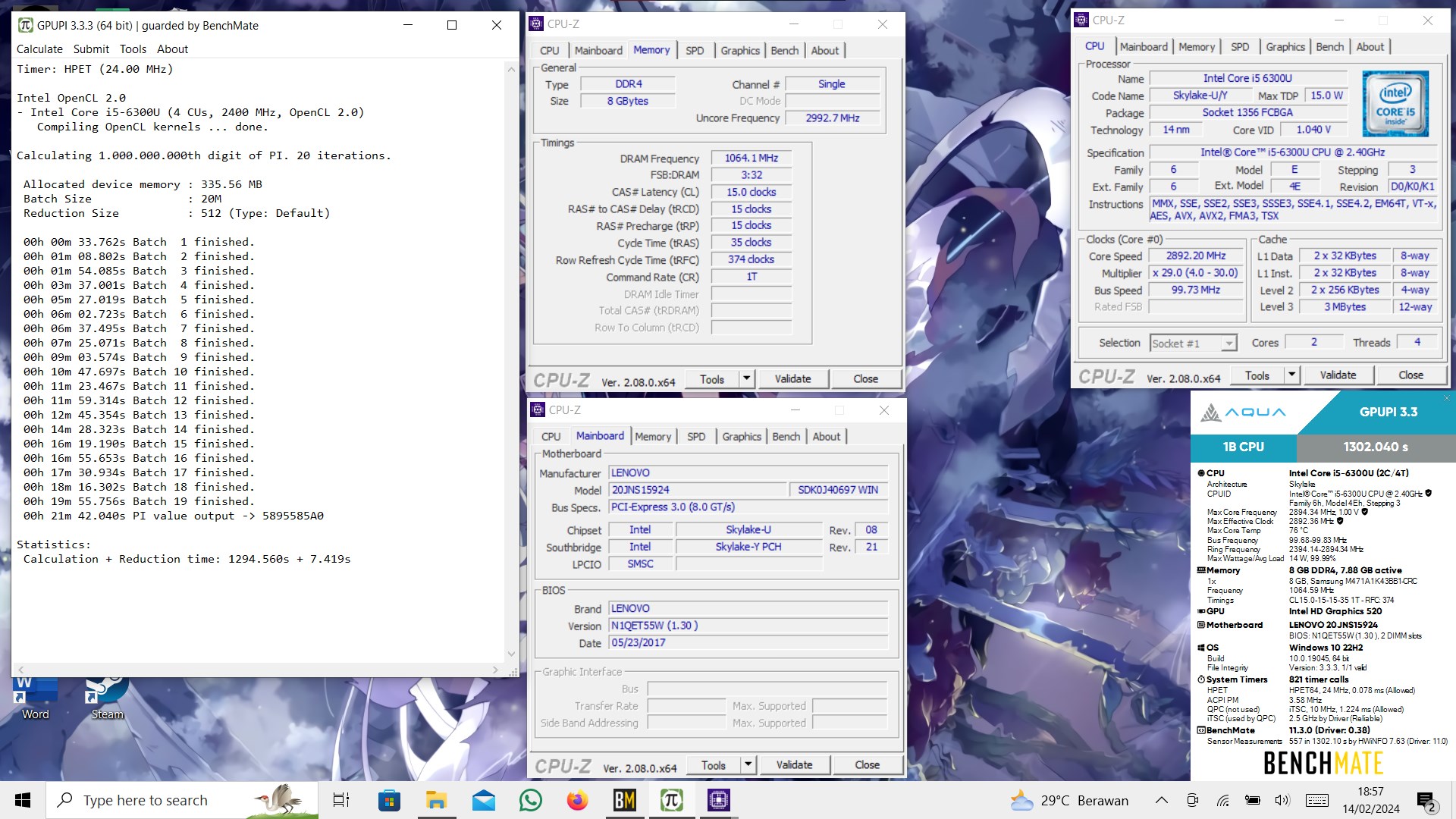The height and width of the screenshot is (819, 1456).
Task: Open the Steam desktop shortcut
Action: click(x=107, y=698)
